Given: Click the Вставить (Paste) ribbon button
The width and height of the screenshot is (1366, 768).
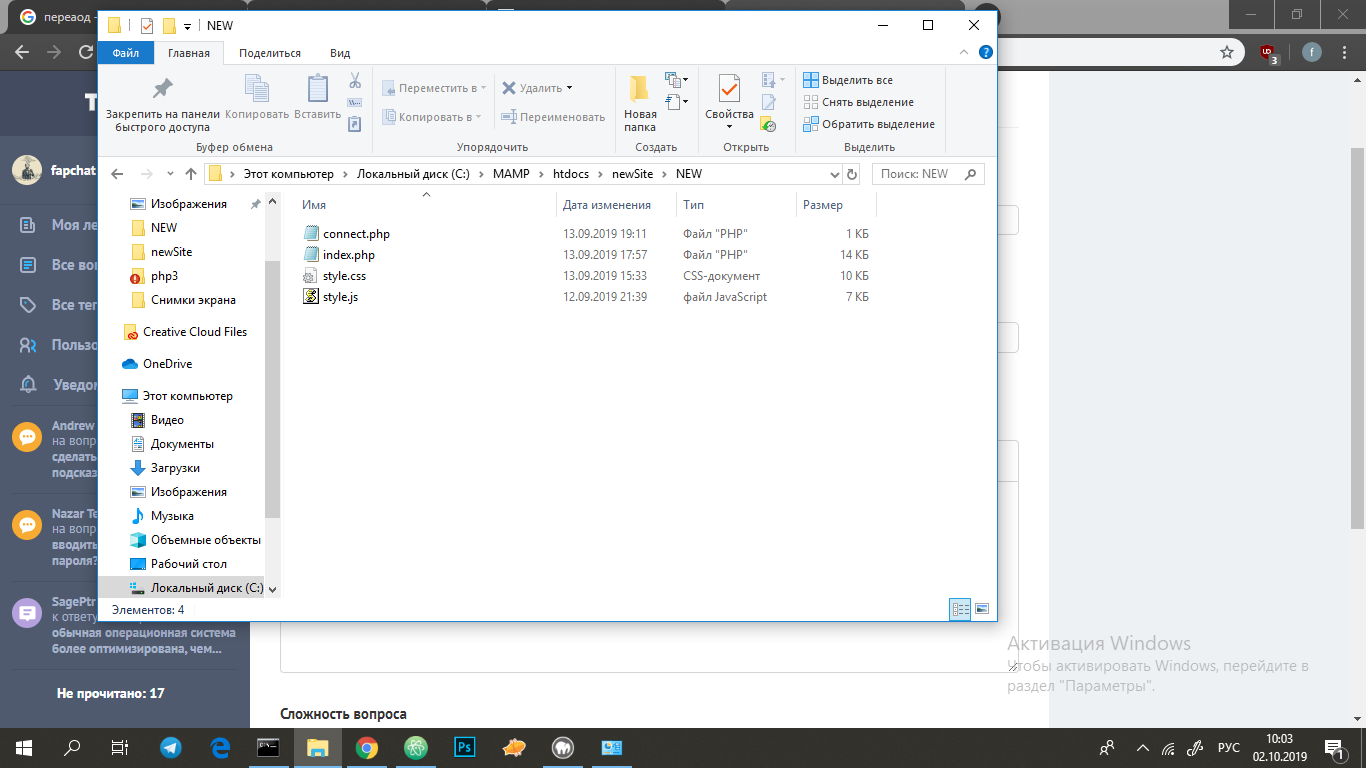Looking at the screenshot, I should [318, 97].
